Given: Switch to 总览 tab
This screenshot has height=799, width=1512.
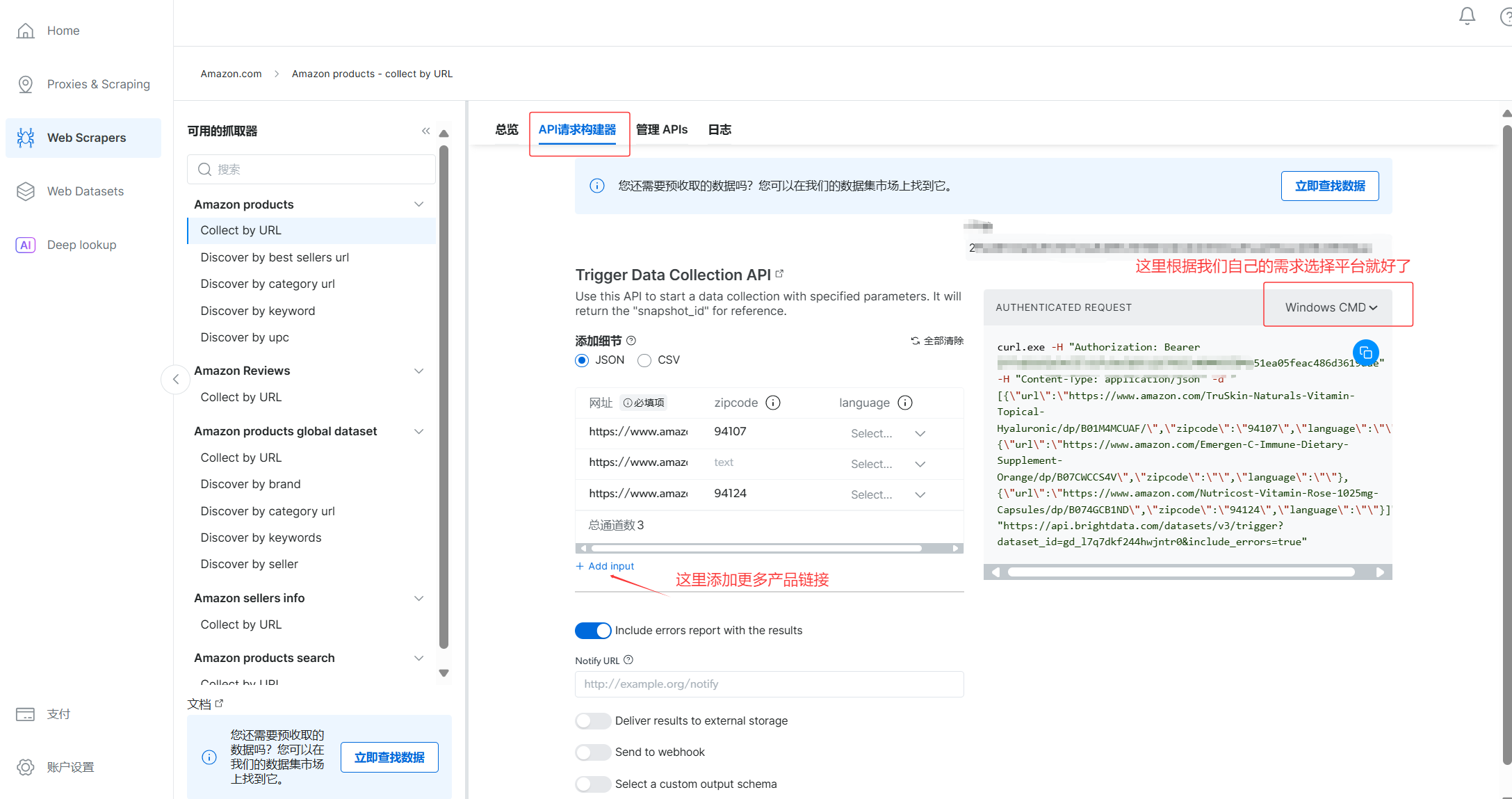Looking at the screenshot, I should point(507,129).
